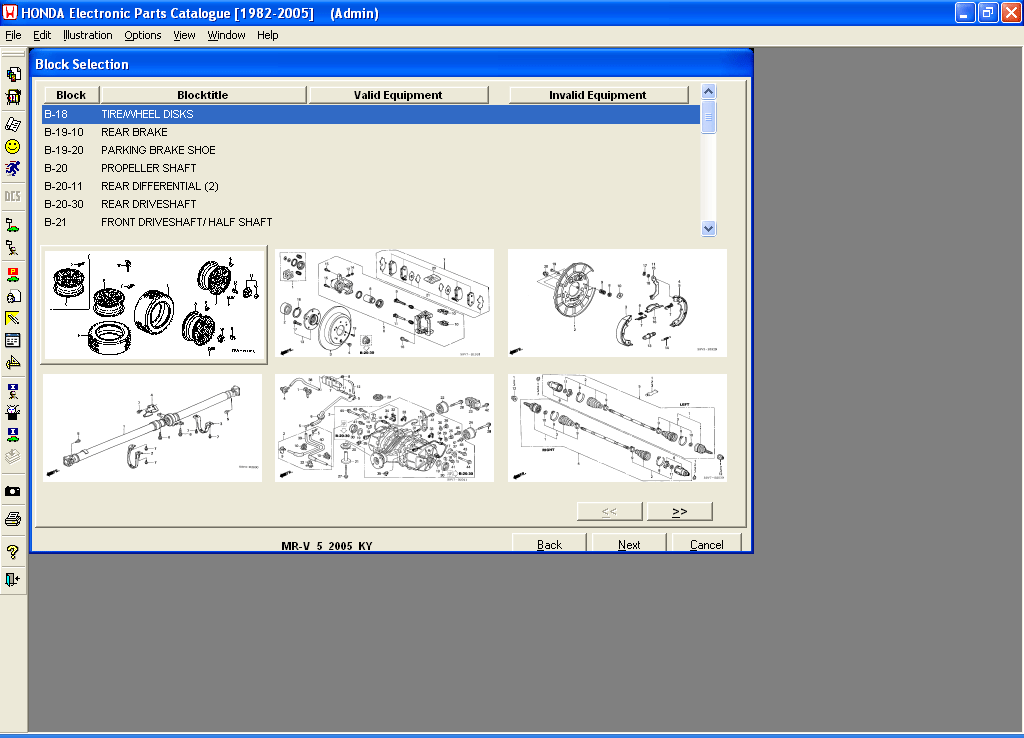The height and width of the screenshot is (738, 1024).
Task: Select the B-20-11 REAR DIFFERENTIAL (2) row
Action: 371,186
